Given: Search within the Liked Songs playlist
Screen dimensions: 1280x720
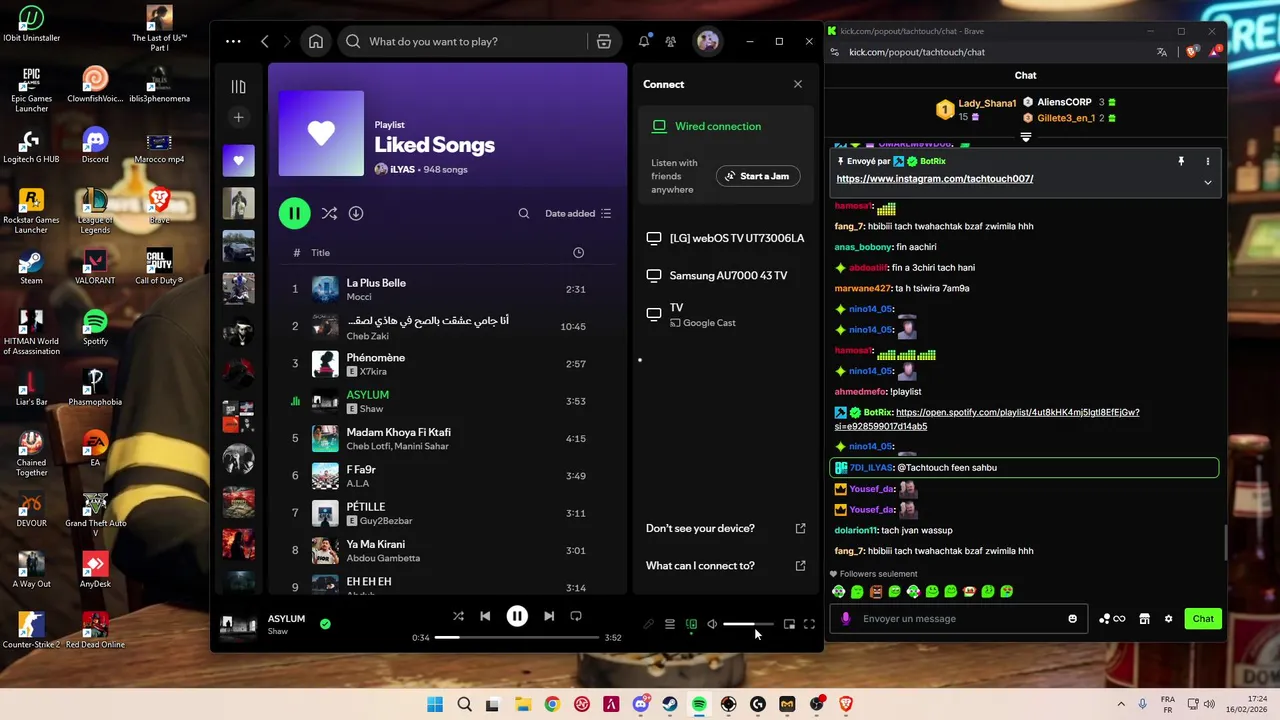Looking at the screenshot, I should (524, 213).
